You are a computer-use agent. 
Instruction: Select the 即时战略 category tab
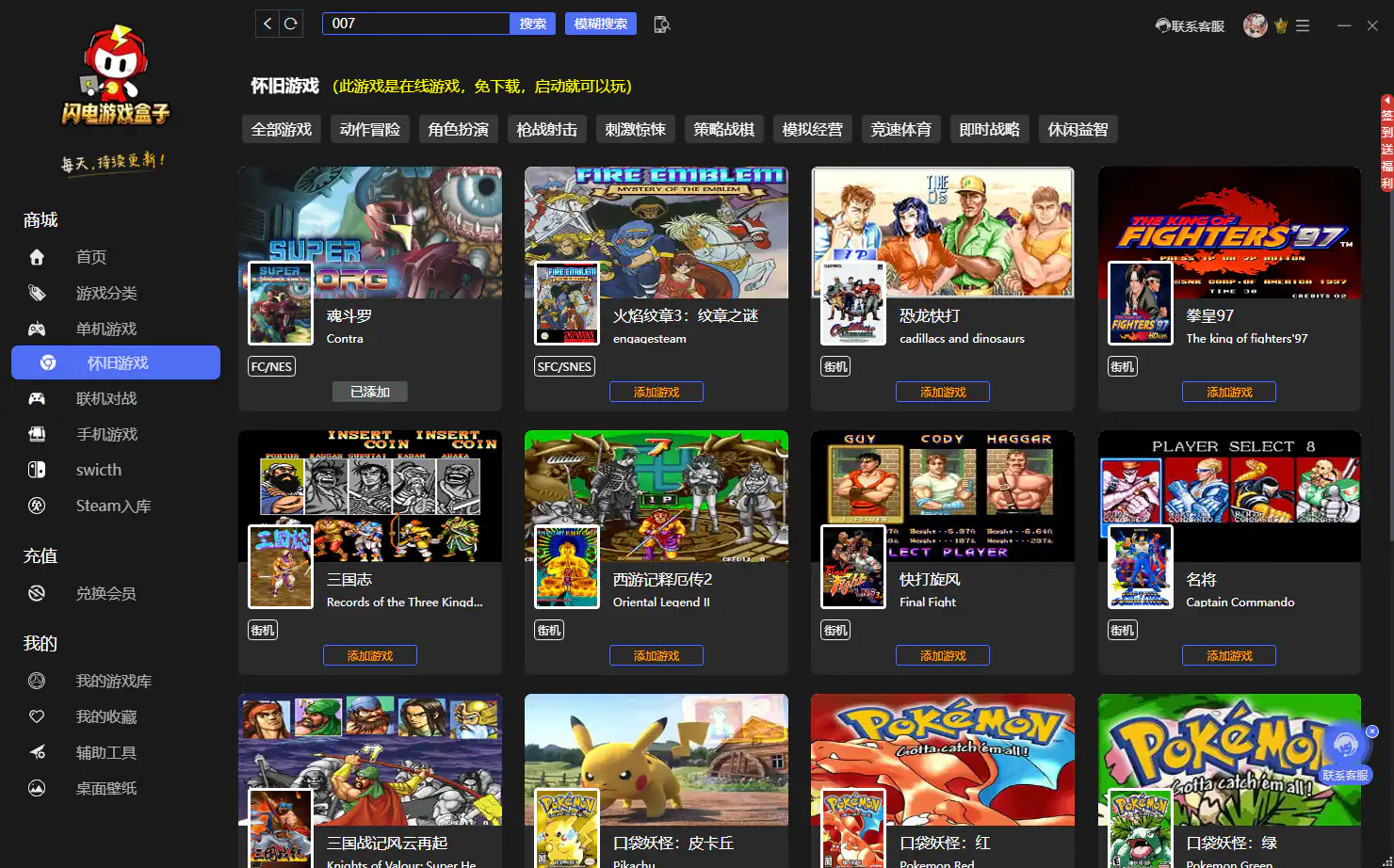pyautogui.click(x=990, y=130)
